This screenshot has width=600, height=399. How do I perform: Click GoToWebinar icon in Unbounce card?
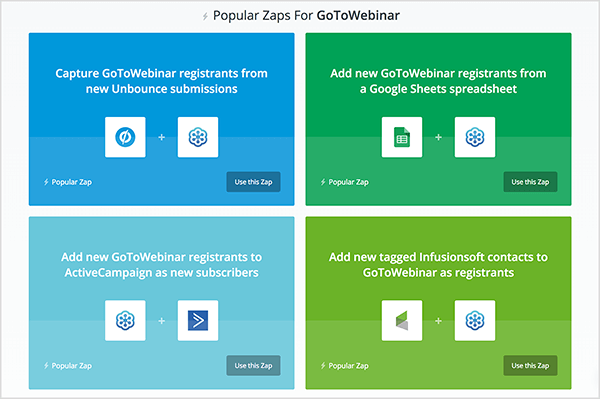pyautogui.click(x=198, y=137)
